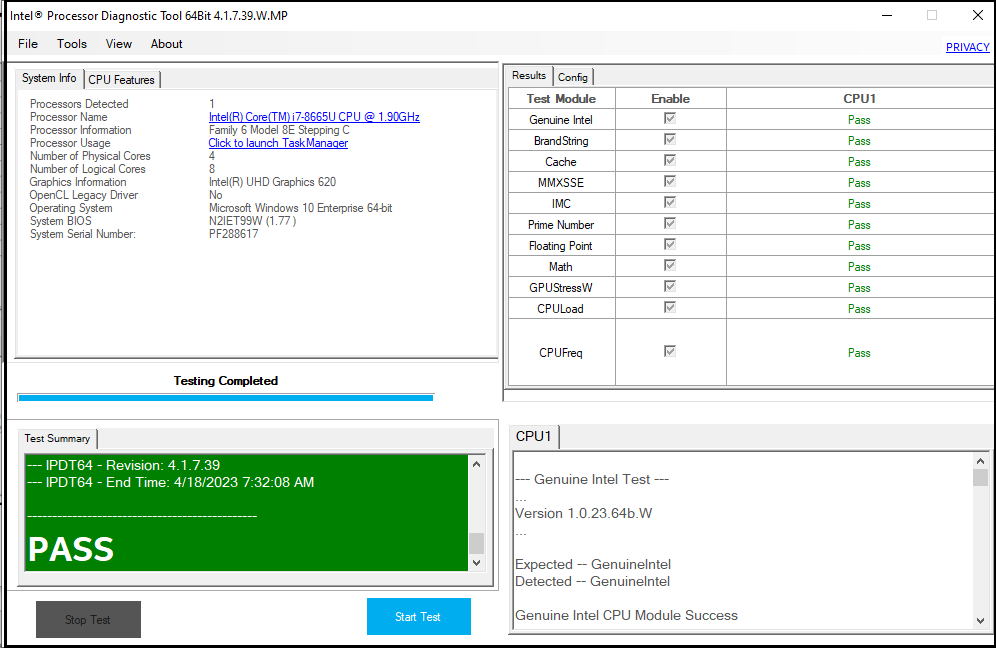Image resolution: width=996 pixels, height=648 pixels.
Task: Follow the PRIVACY link
Action: tap(967, 47)
